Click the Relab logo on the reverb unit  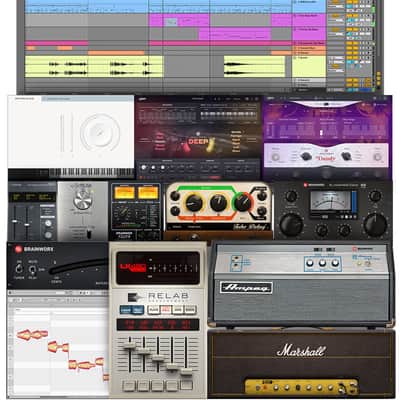158,297
